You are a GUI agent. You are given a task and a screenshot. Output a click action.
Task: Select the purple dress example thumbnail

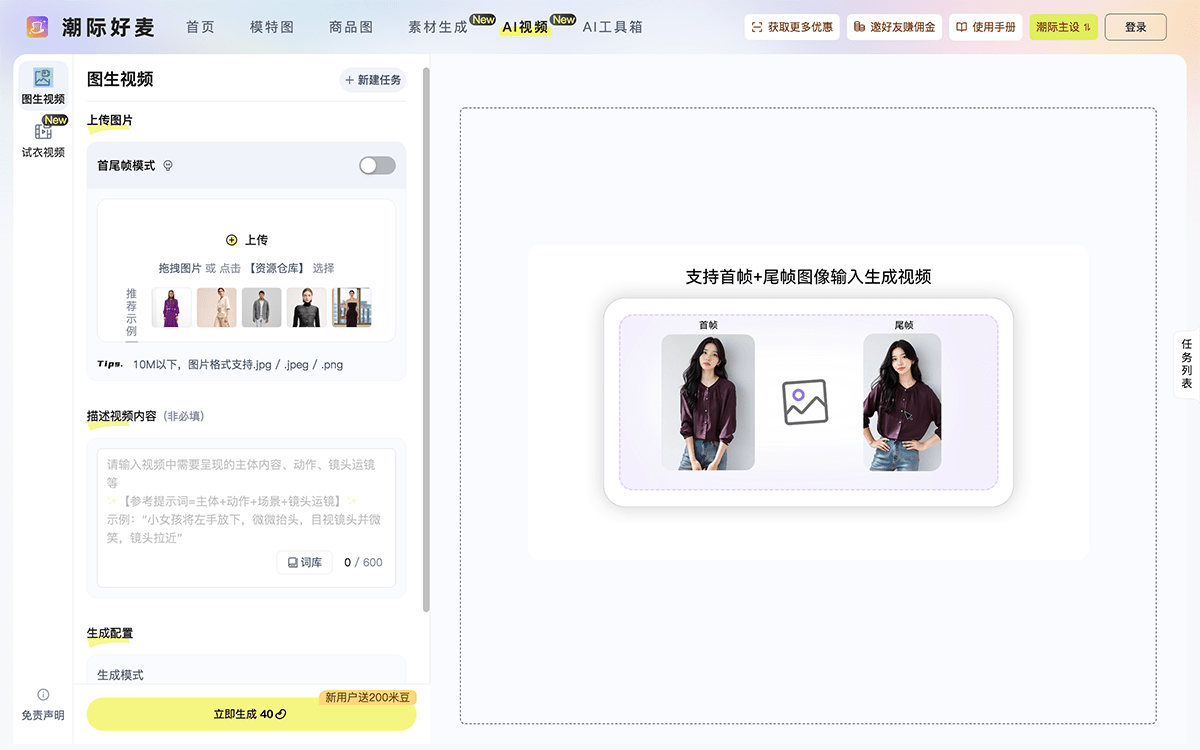(x=171, y=308)
